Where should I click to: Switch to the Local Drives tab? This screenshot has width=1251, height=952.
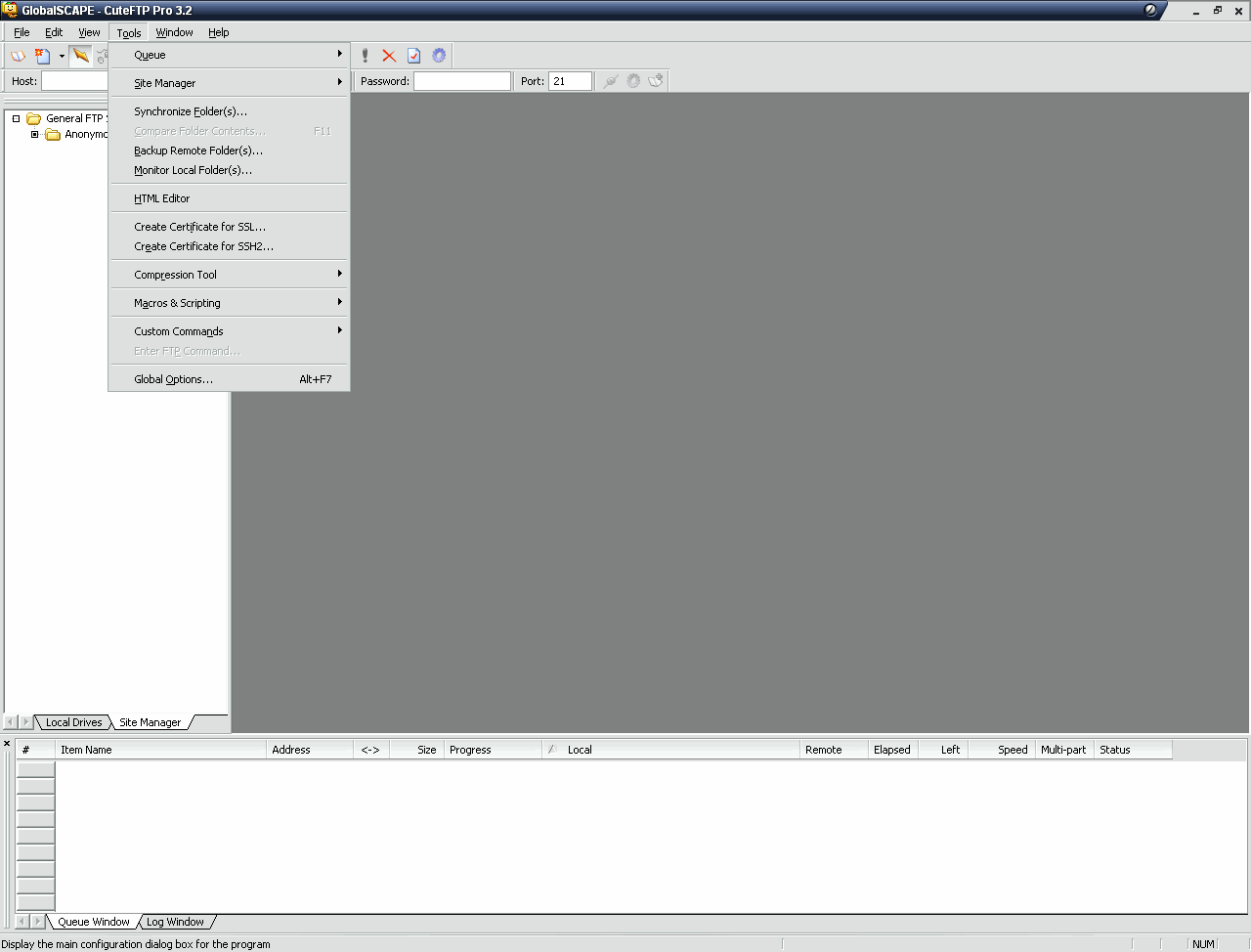(73, 722)
